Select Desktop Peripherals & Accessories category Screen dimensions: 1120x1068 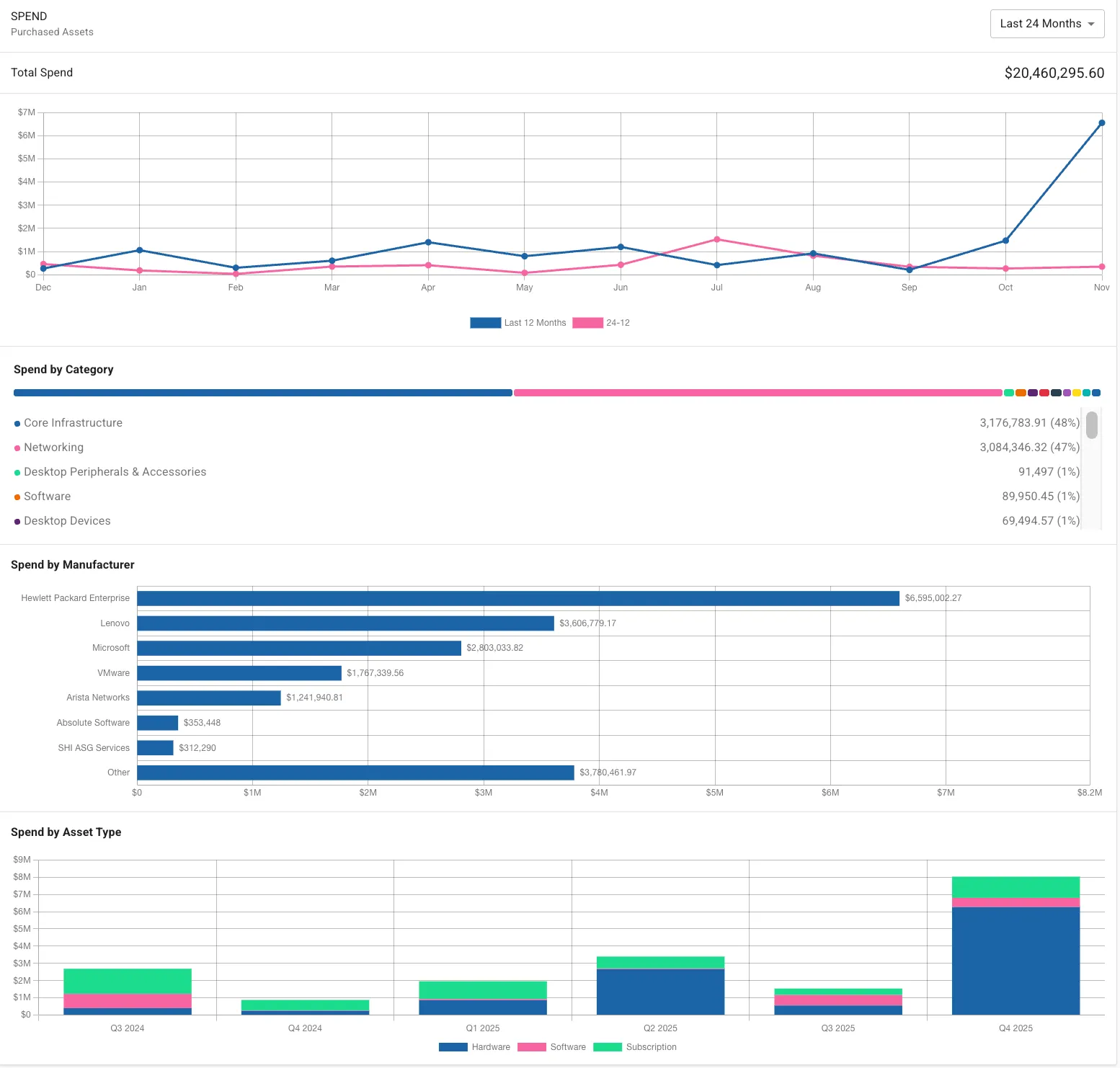pos(547,472)
